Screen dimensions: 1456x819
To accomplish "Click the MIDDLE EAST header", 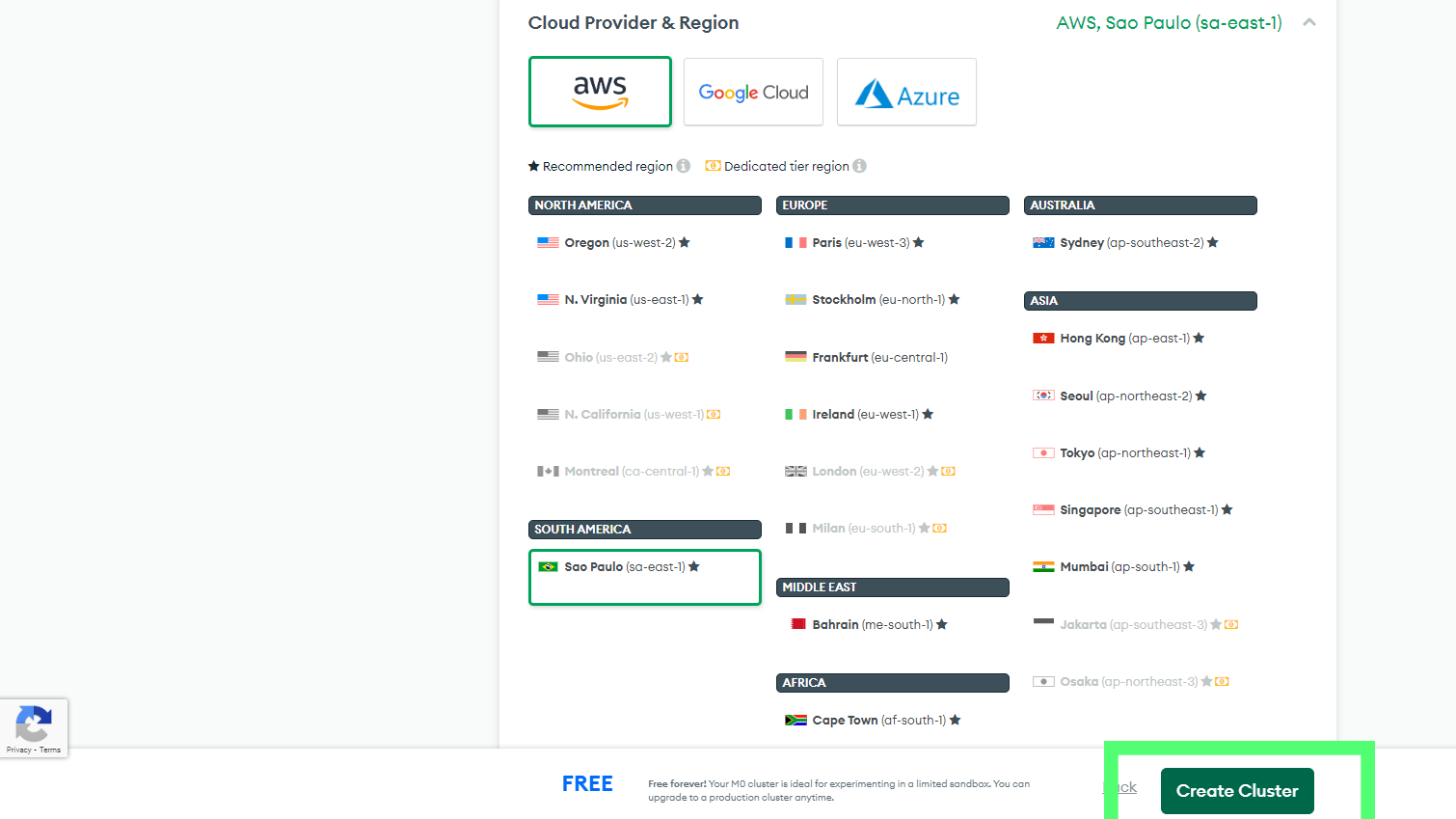I will point(893,587).
